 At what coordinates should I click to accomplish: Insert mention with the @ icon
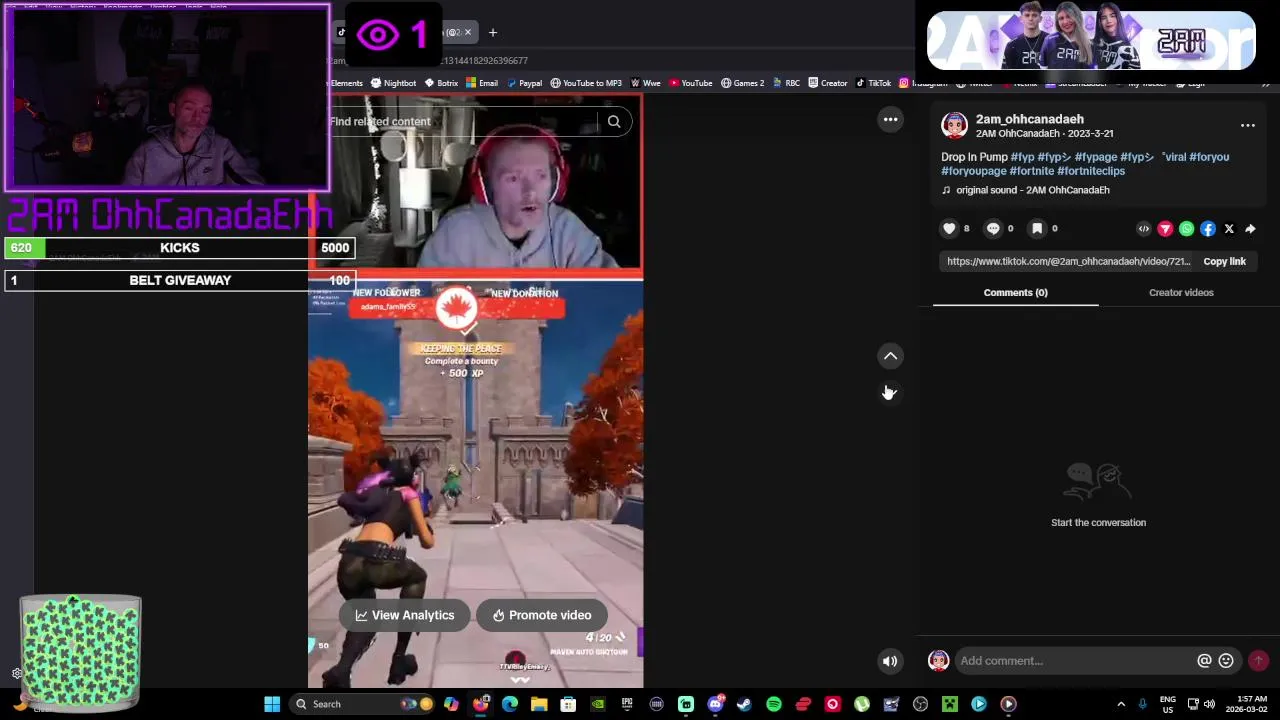pos(1204,661)
